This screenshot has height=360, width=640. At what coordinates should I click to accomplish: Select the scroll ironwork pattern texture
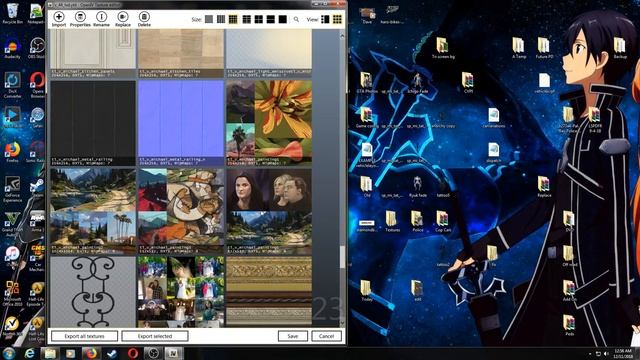pos(93,291)
